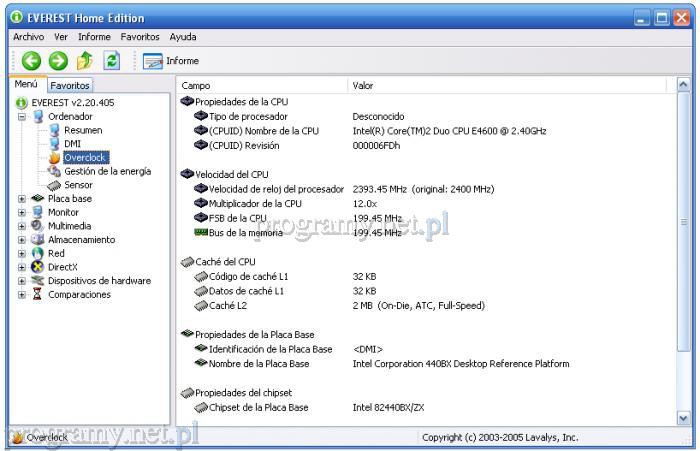Click scrollbar down arrow in details pane
The height and width of the screenshot is (451, 700).
coord(684,417)
